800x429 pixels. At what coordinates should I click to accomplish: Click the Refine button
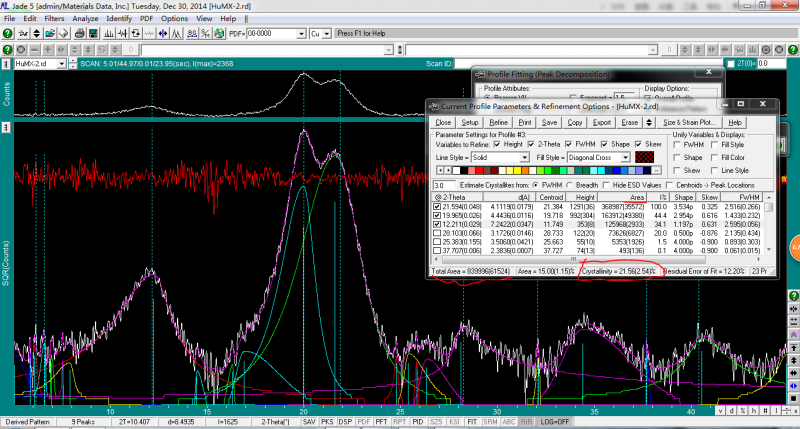[x=497, y=121]
